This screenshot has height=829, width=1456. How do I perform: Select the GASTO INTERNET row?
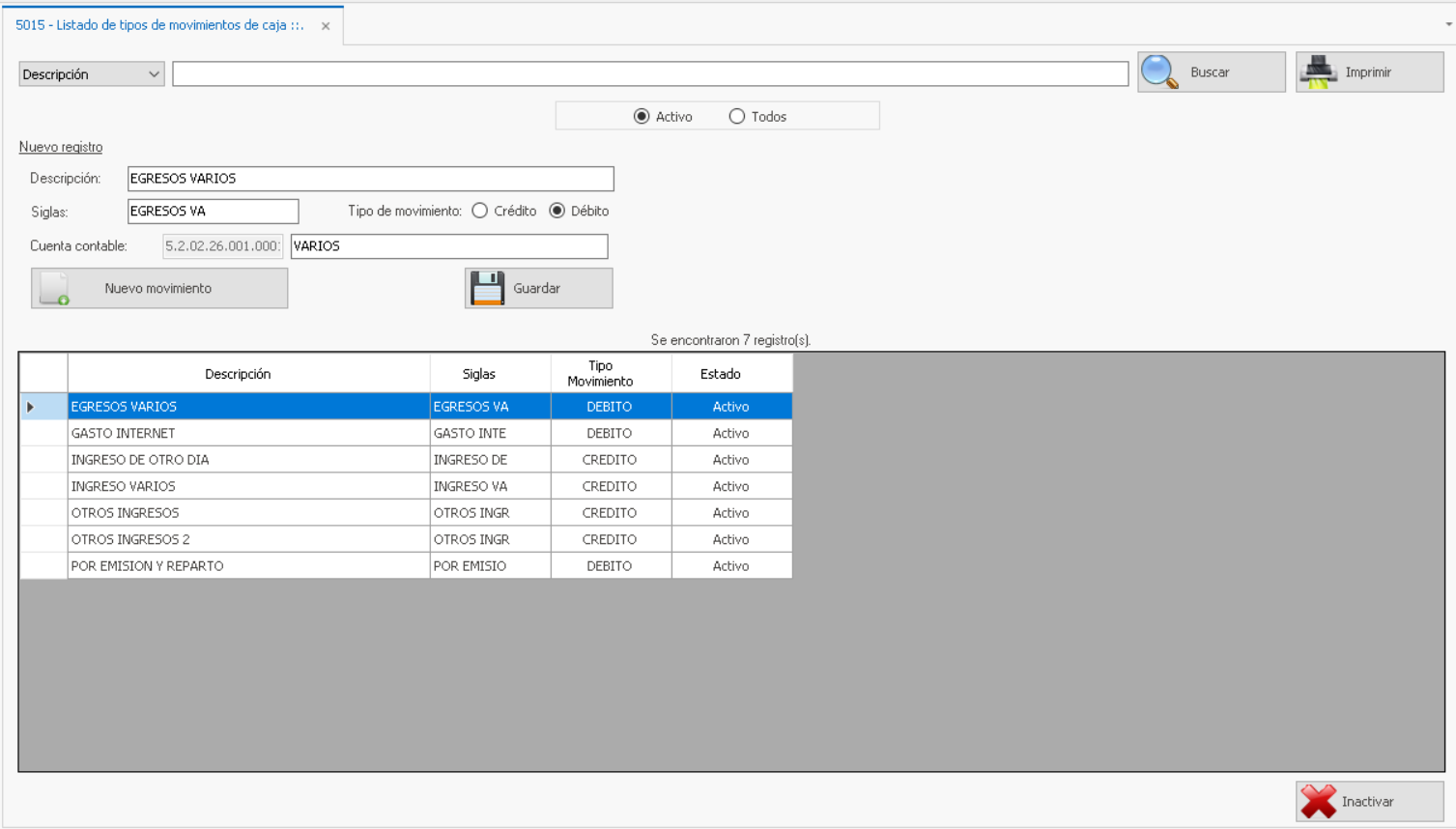pos(247,433)
